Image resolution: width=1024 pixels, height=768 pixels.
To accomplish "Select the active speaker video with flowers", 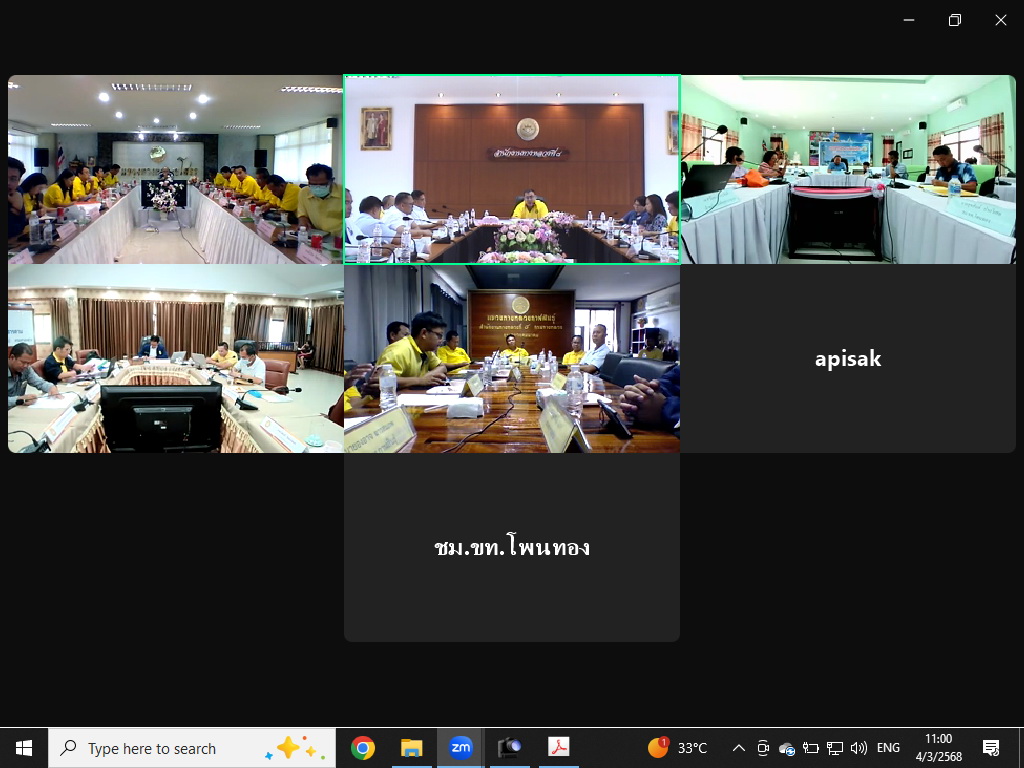I will (x=512, y=169).
